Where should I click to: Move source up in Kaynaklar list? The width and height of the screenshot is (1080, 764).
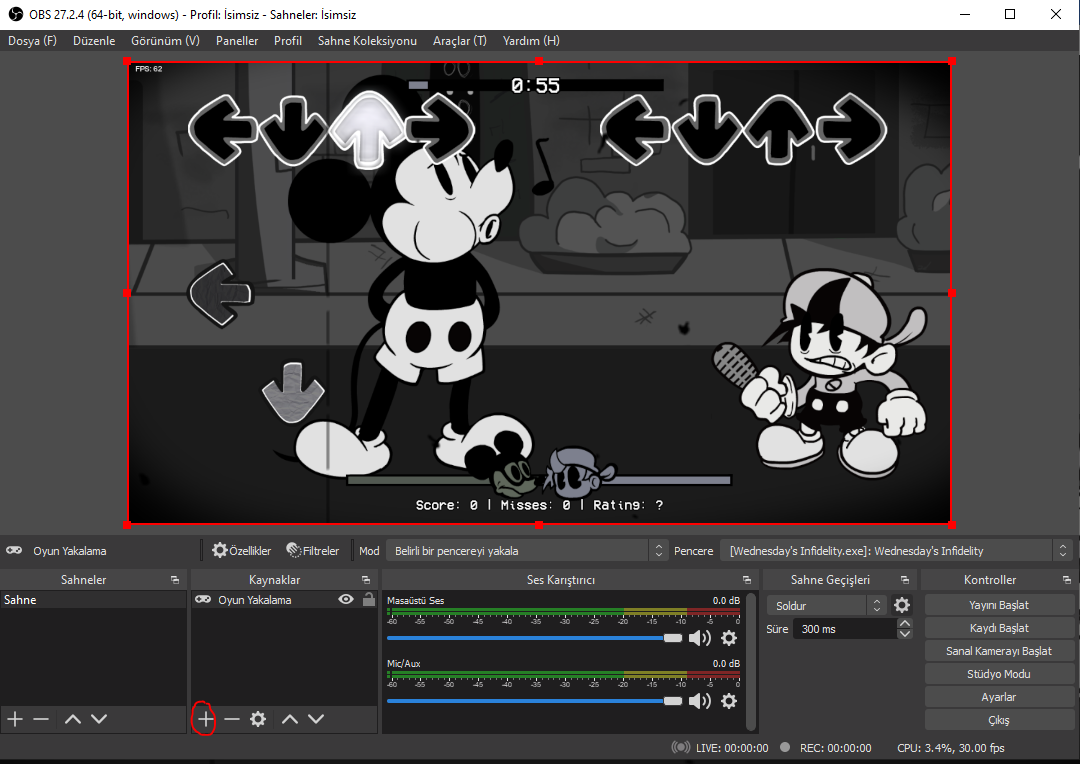click(x=290, y=719)
